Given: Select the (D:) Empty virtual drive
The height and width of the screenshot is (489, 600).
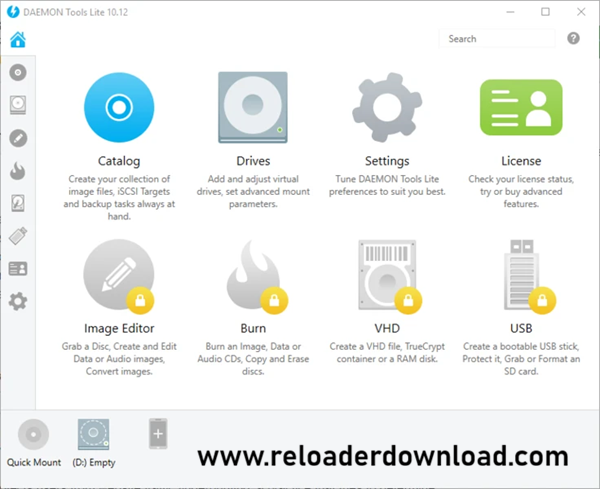Looking at the screenshot, I should point(94,434).
